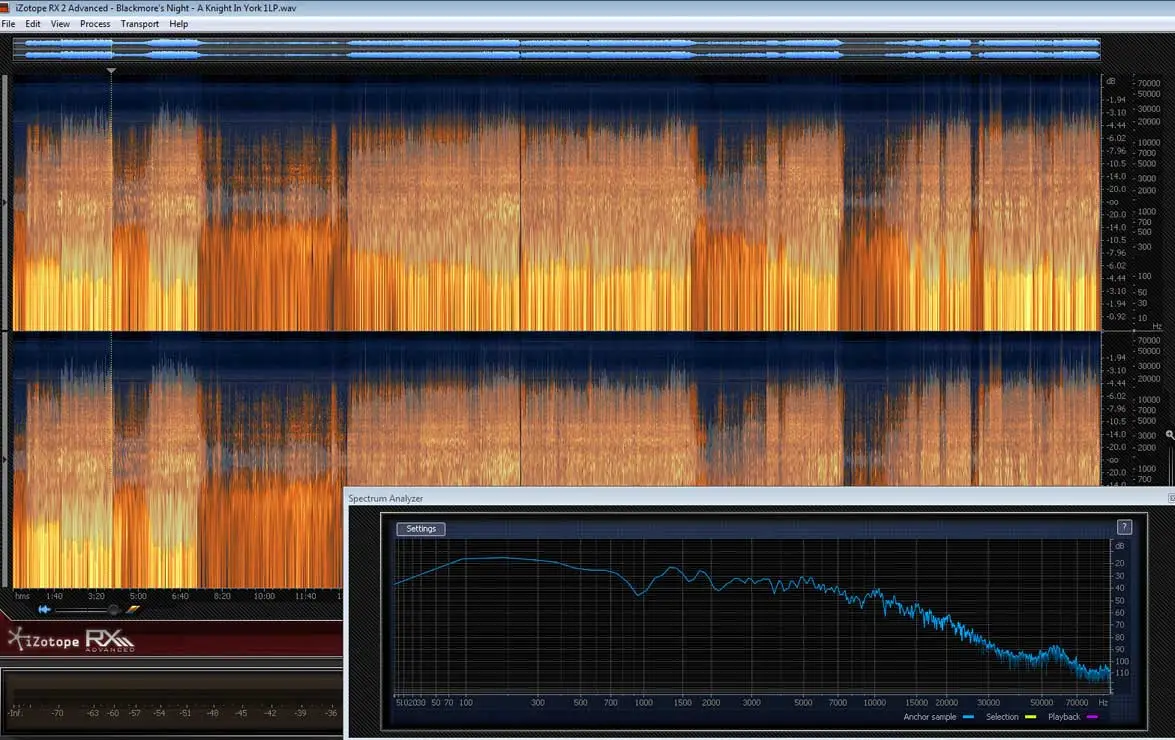Click the waveform overview strip at top
1175x740 pixels.
pos(556,49)
